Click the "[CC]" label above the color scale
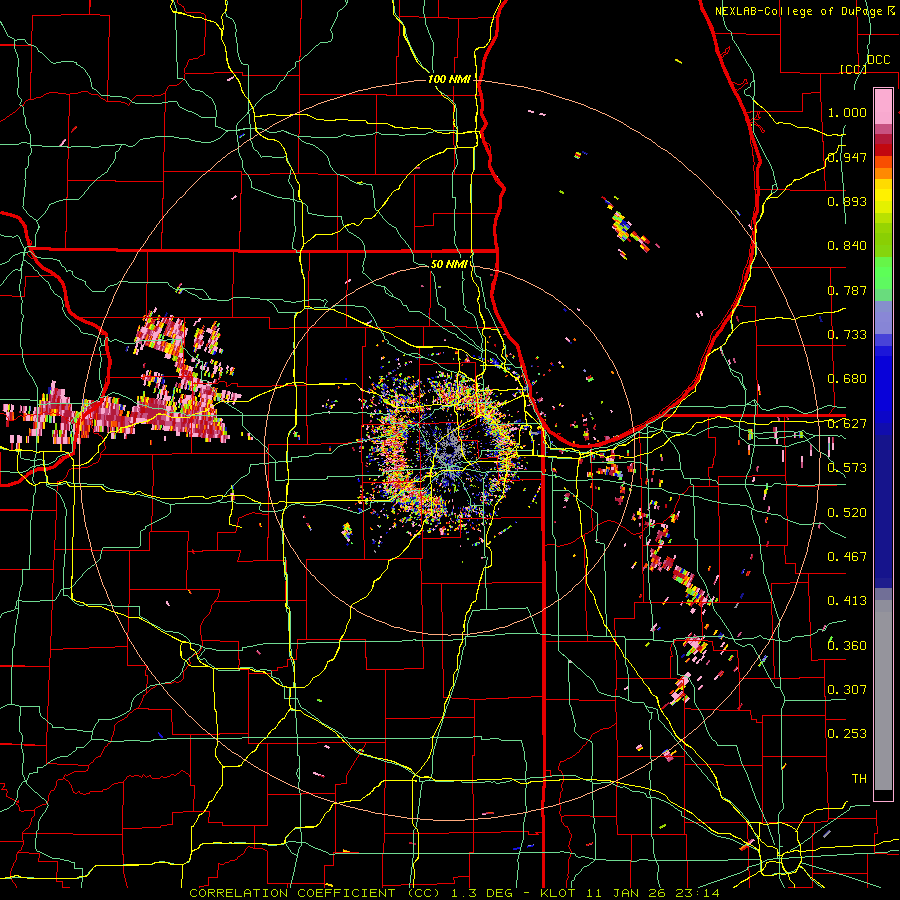 coord(852,69)
